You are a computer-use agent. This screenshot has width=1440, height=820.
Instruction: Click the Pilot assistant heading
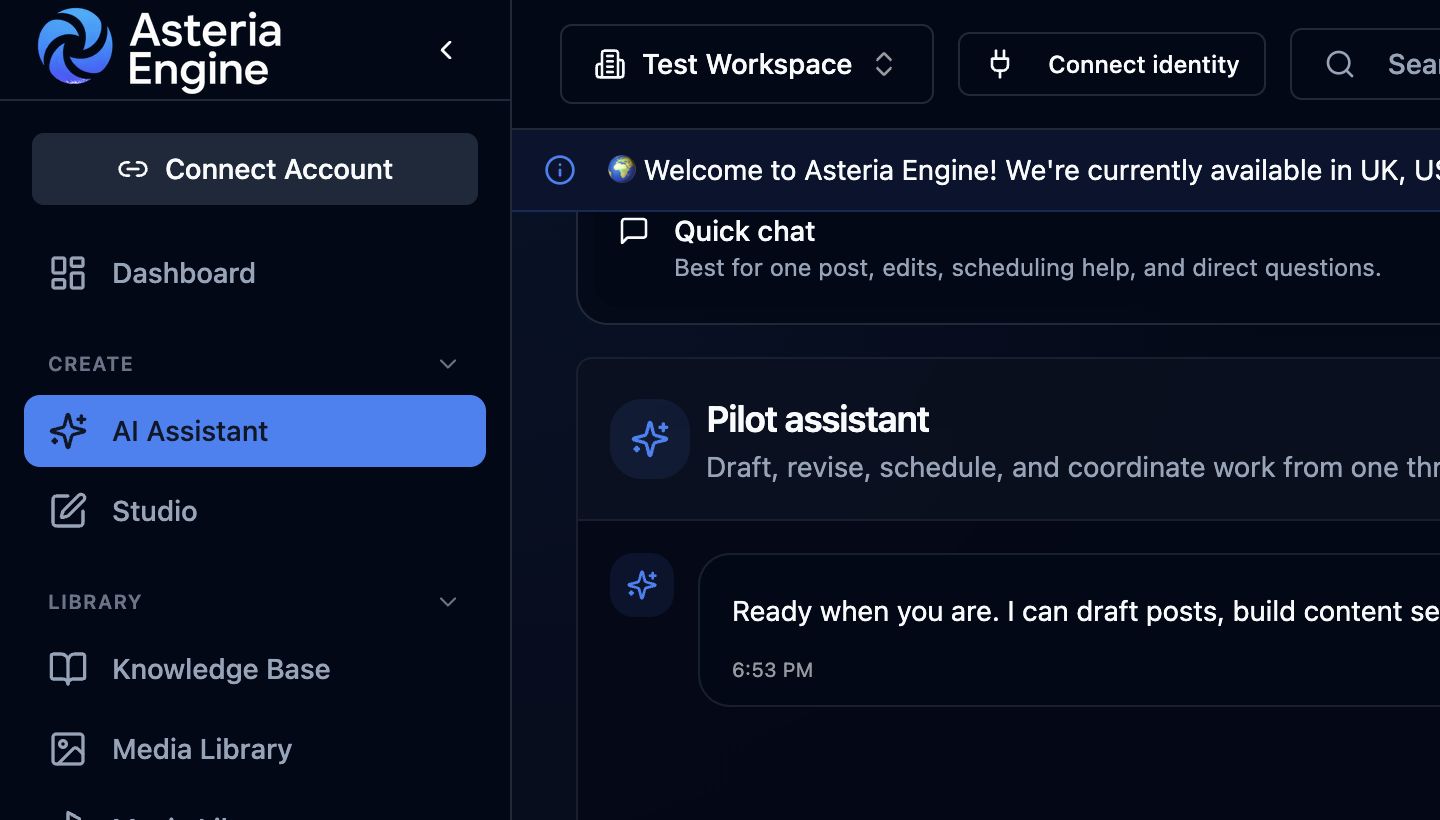tap(818, 419)
